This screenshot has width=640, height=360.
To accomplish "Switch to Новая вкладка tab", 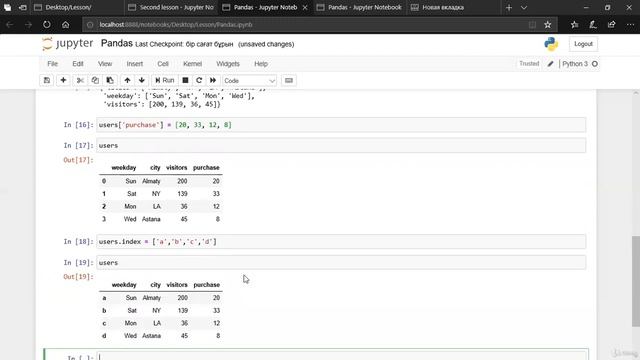I will click(x=454, y=7).
